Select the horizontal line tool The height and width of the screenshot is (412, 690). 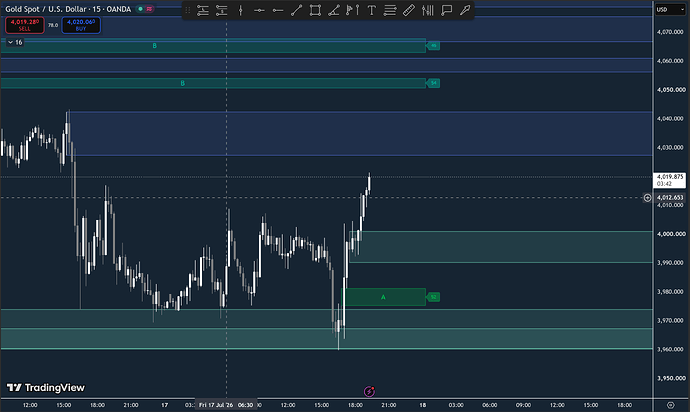click(x=259, y=10)
